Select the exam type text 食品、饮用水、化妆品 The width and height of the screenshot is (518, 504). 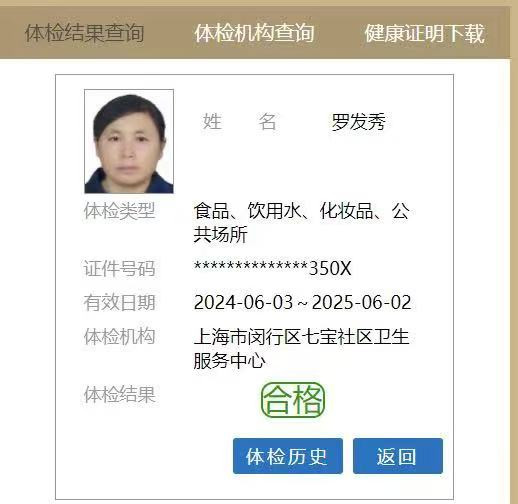(x=283, y=211)
